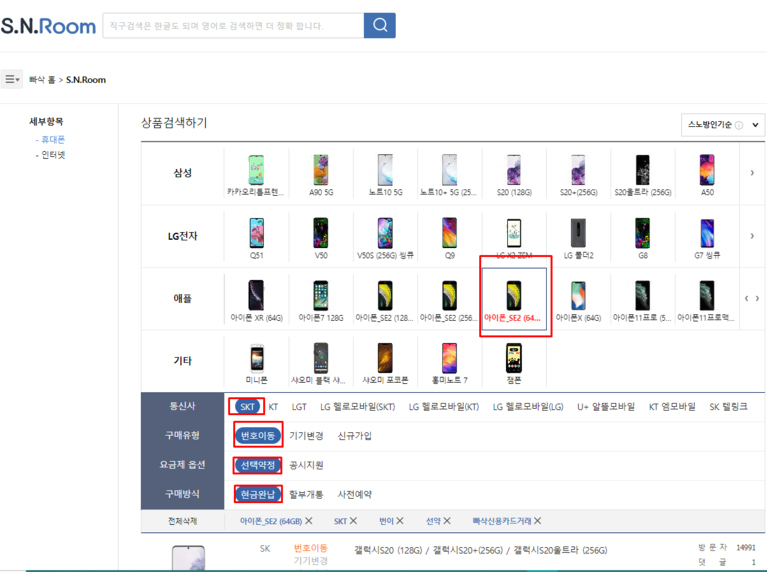Choose the G7 씽큐 phone
The height and width of the screenshot is (572, 767).
click(x=707, y=238)
